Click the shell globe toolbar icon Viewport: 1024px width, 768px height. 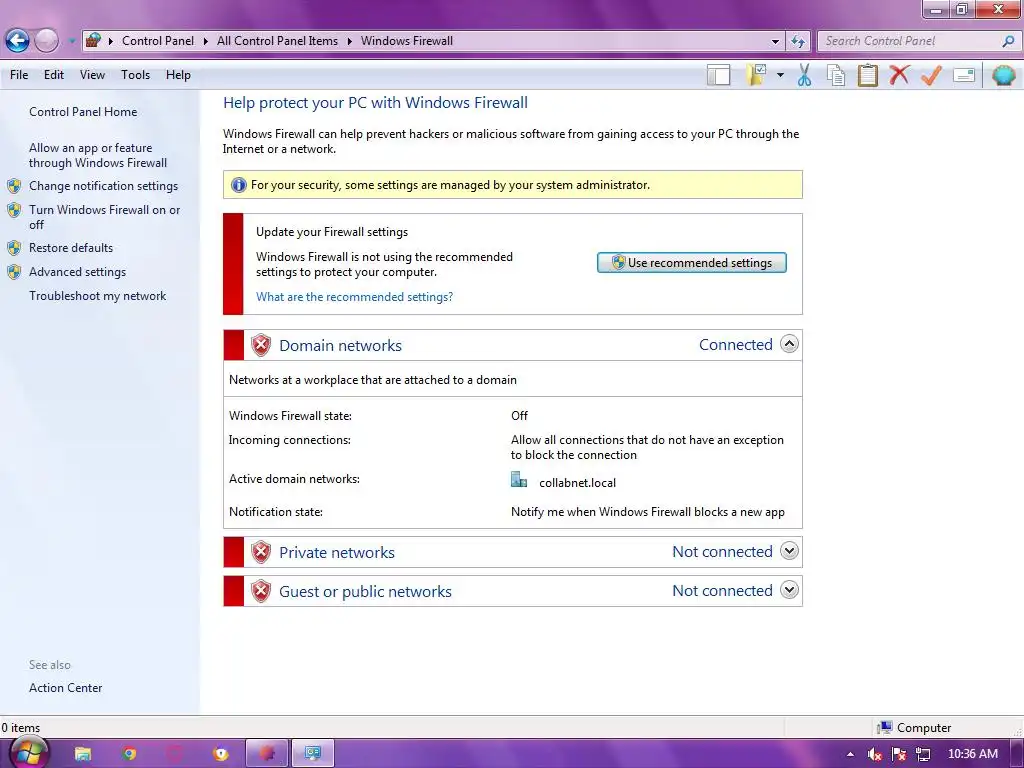tap(1004, 75)
